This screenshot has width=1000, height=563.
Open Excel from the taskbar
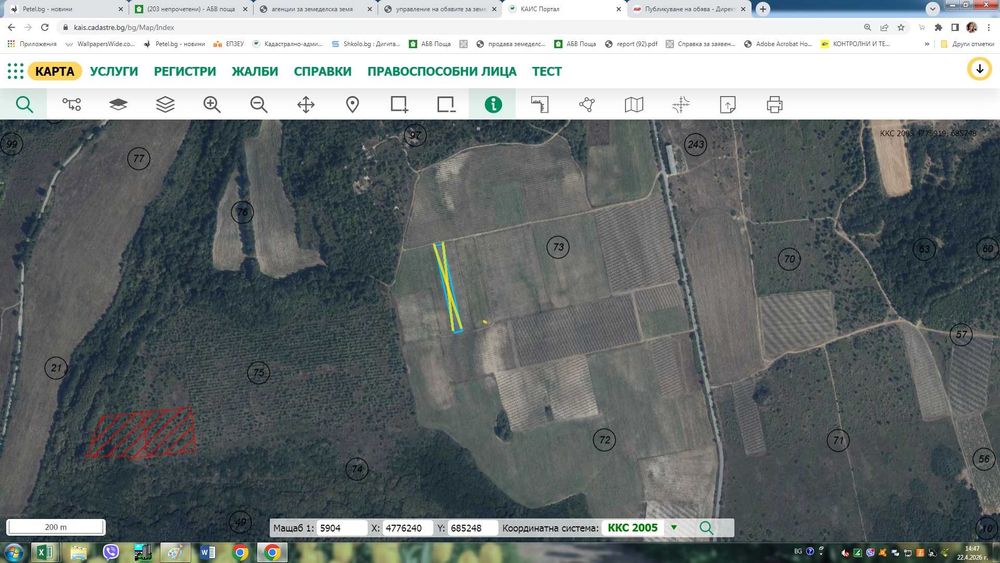44,552
